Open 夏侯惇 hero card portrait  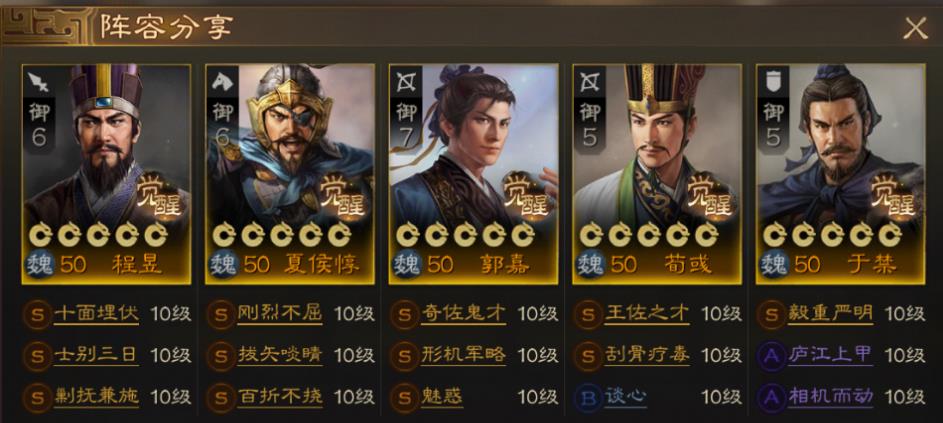(290, 174)
